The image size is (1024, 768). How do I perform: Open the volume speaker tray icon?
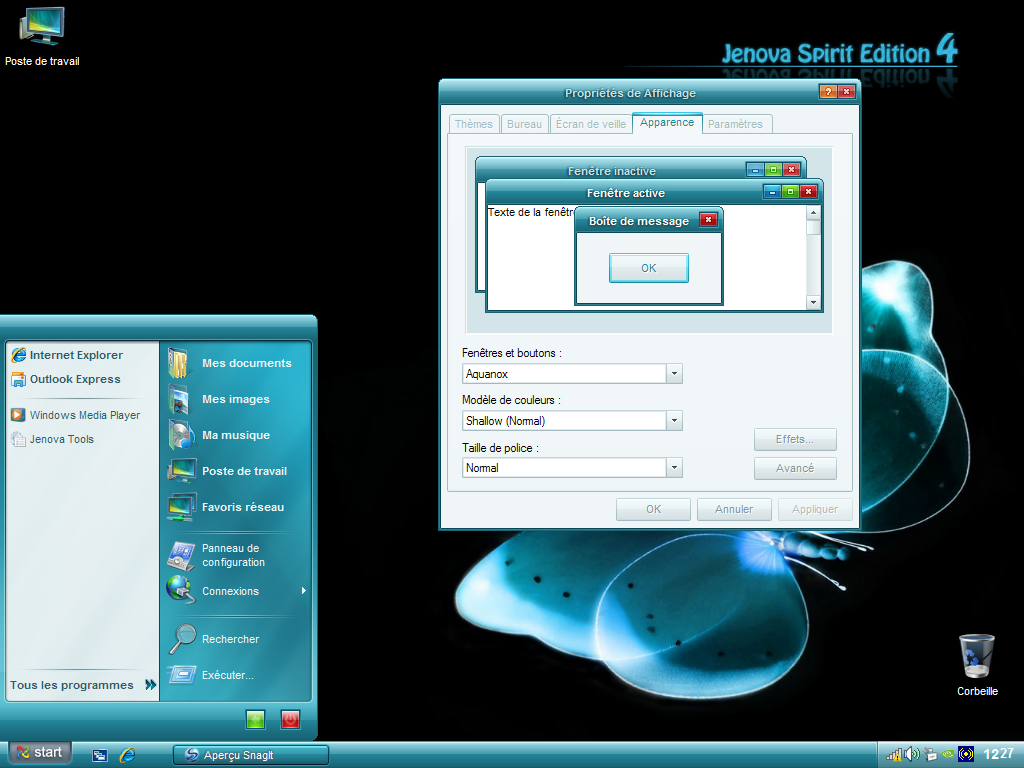(912, 754)
